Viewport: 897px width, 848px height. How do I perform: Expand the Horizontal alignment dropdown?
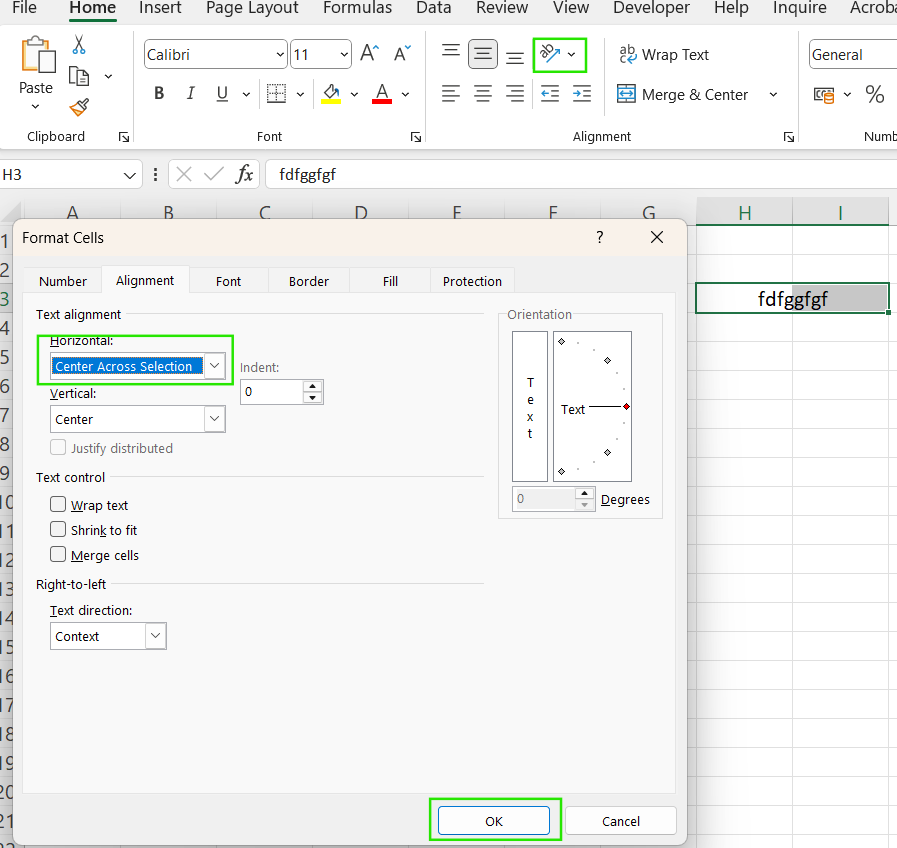215,366
